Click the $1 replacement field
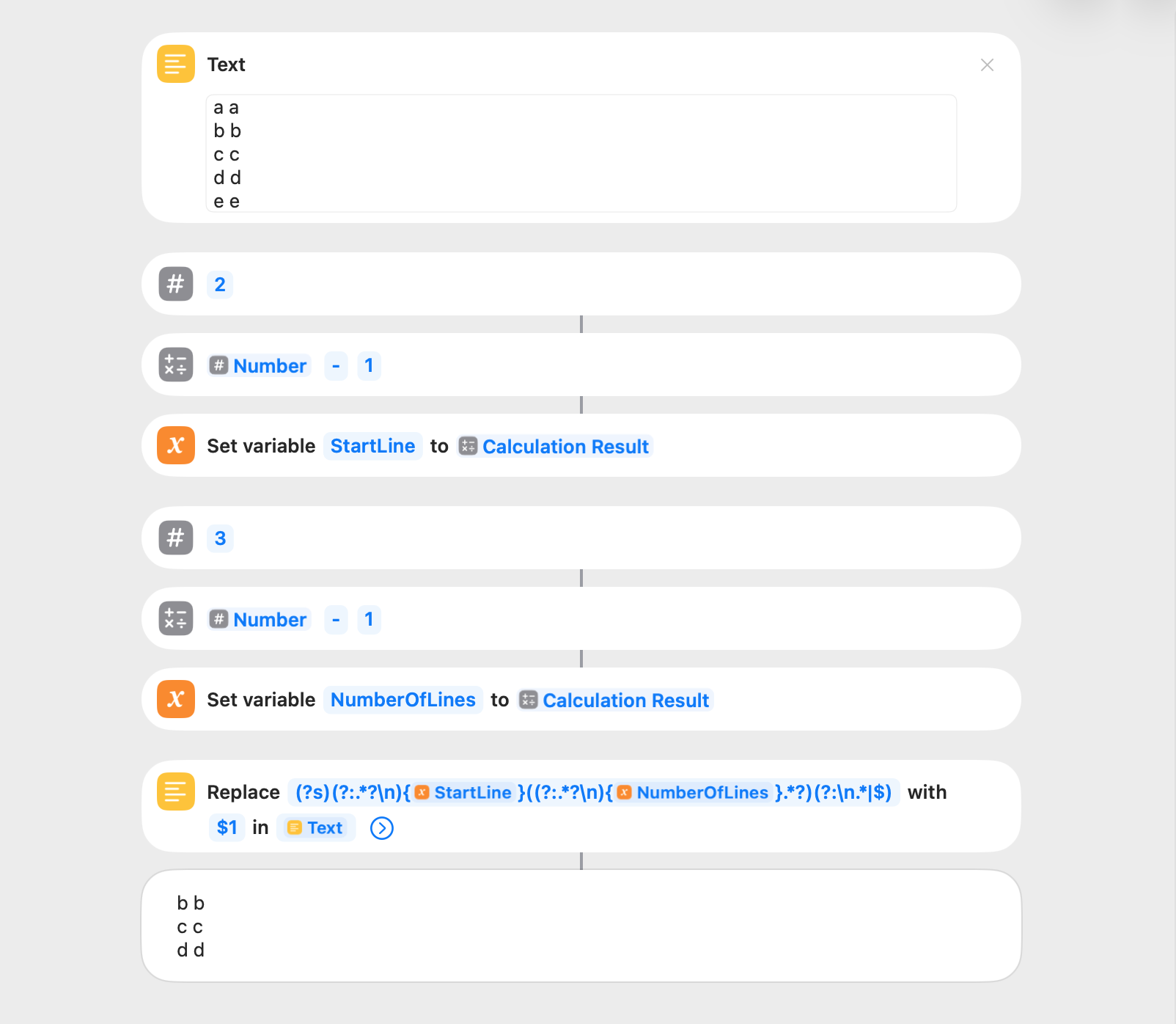1176x1024 pixels. (227, 828)
